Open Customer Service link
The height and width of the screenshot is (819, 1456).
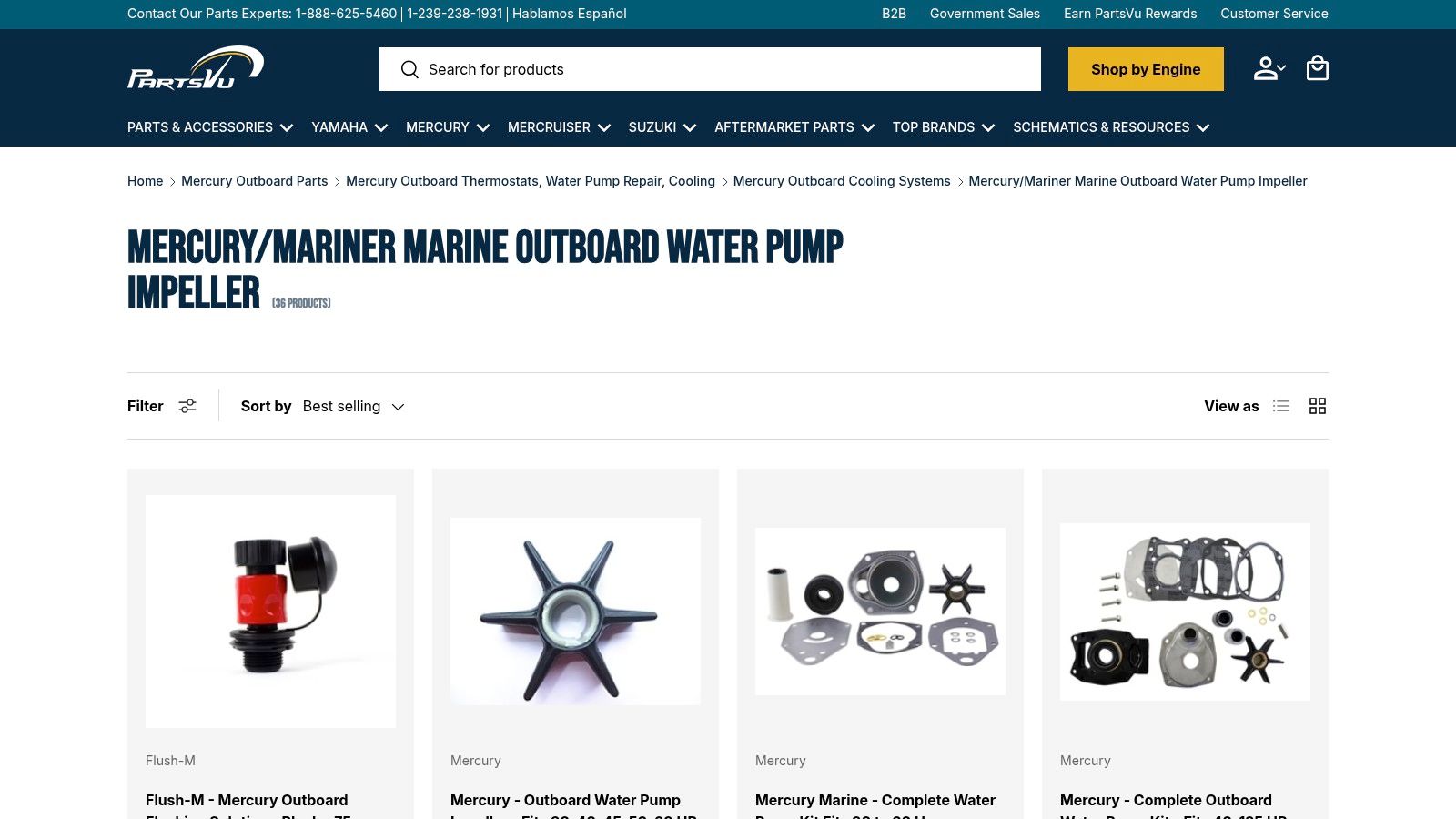(x=1274, y=14)
